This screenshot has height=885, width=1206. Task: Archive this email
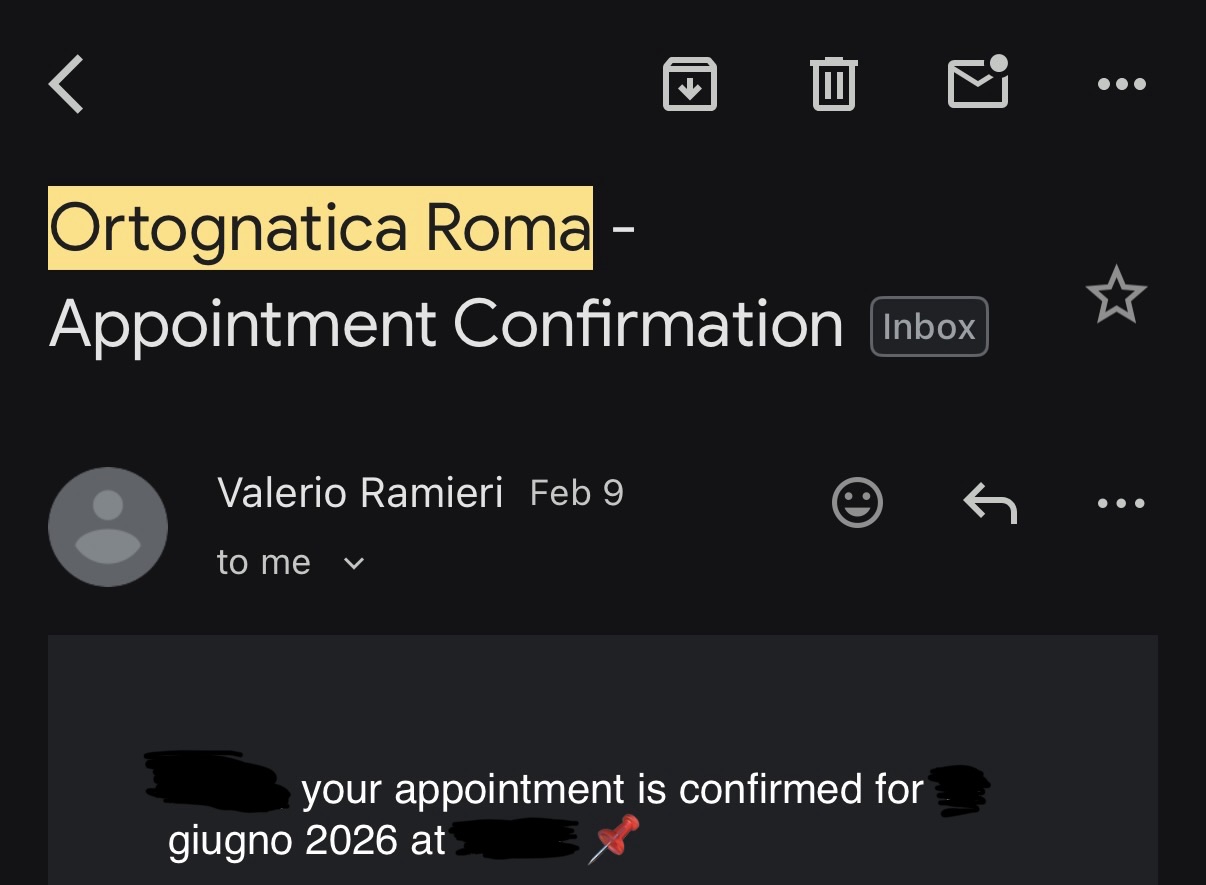point(690,85)
